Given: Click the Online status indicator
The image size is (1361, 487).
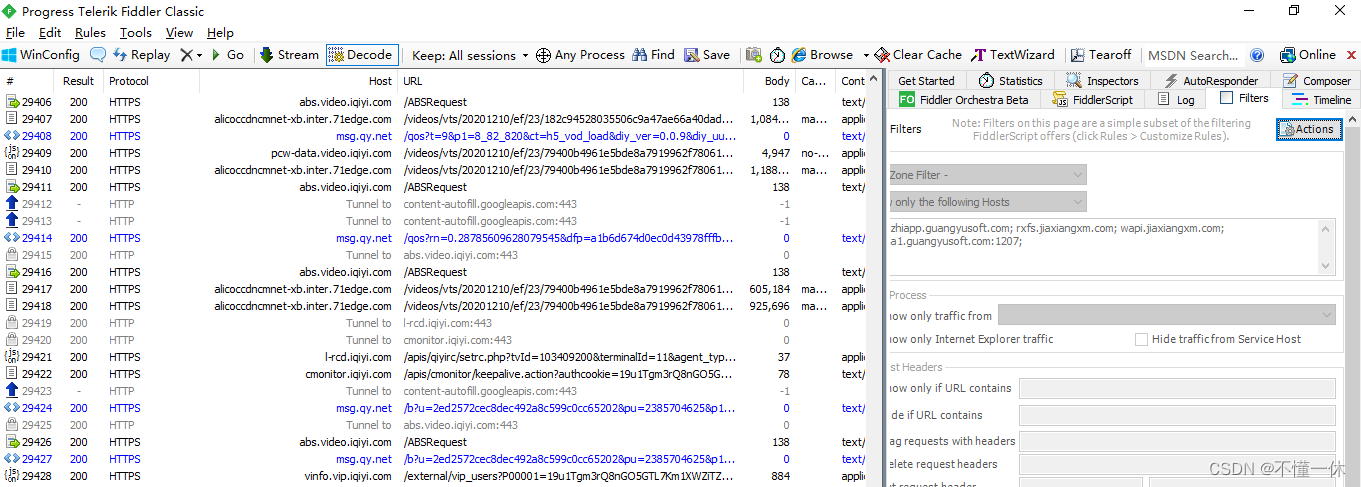Looking at the screenshot, I should (x=1308, y=55).
